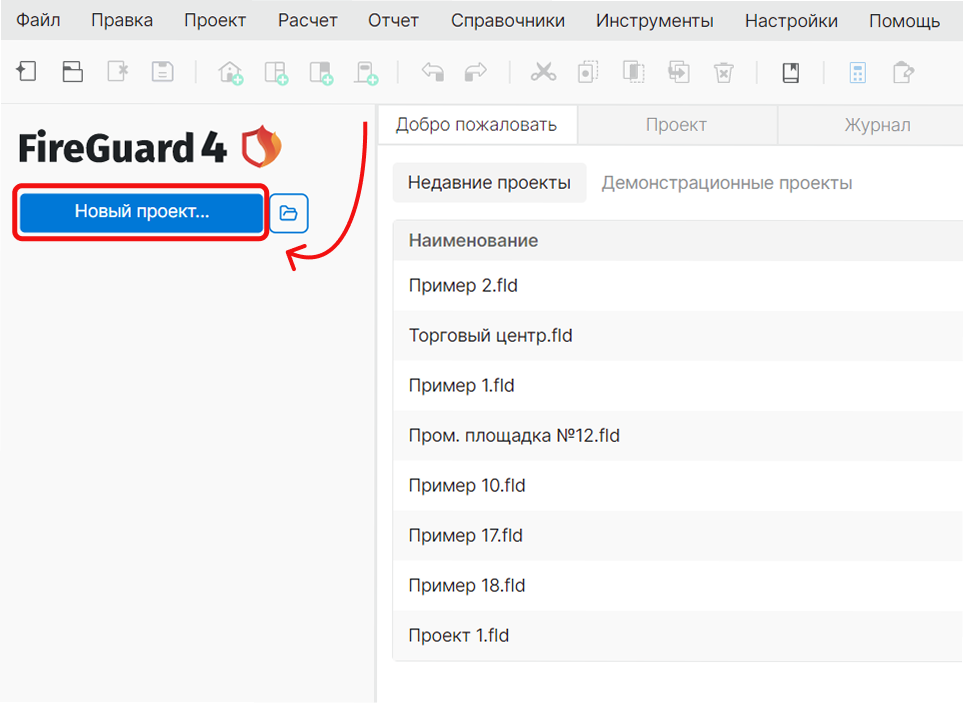
Task: Open recent project Проект 1.fld
Action: coord(678,636)
